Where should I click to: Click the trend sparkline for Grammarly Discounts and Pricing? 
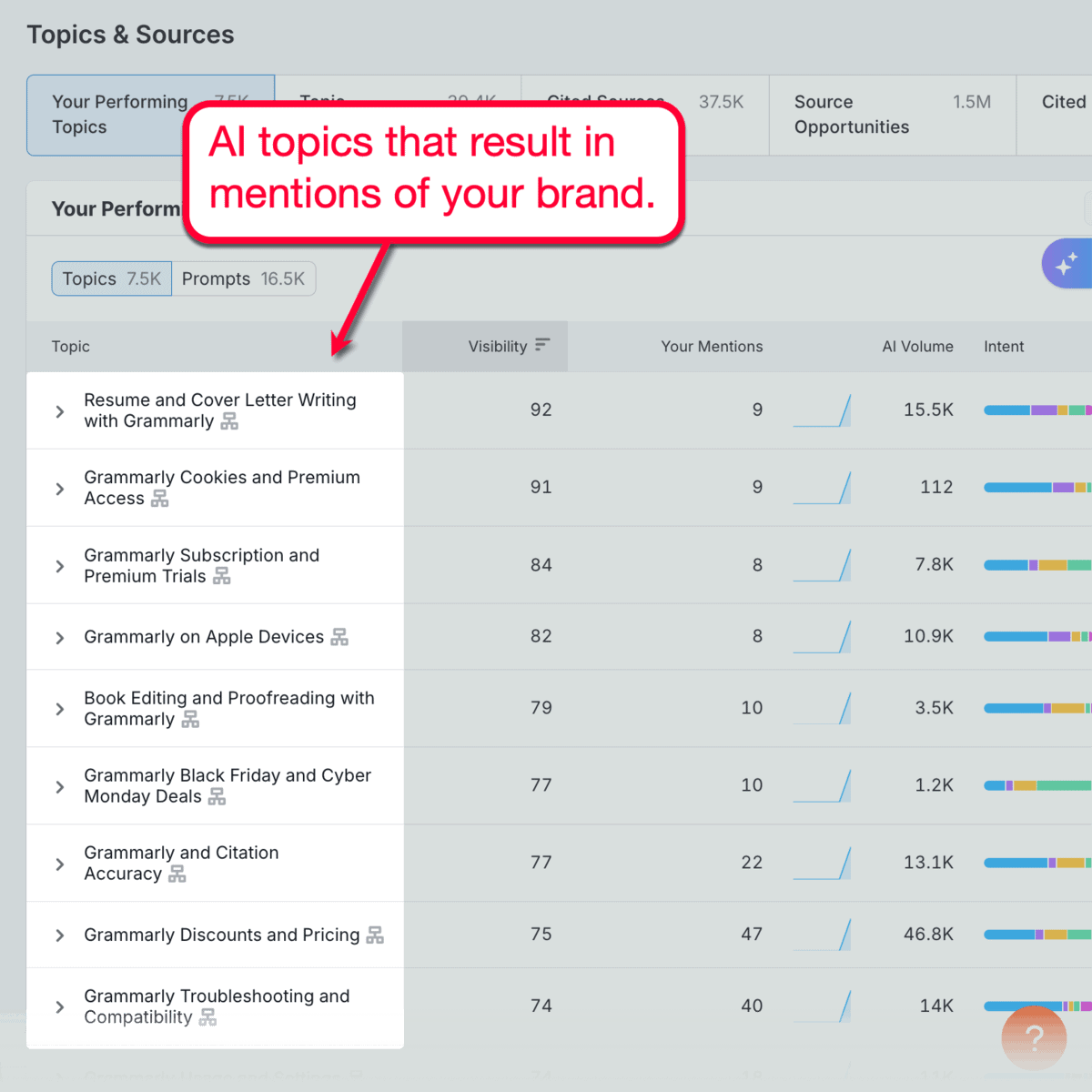click(x=822, y=934)
